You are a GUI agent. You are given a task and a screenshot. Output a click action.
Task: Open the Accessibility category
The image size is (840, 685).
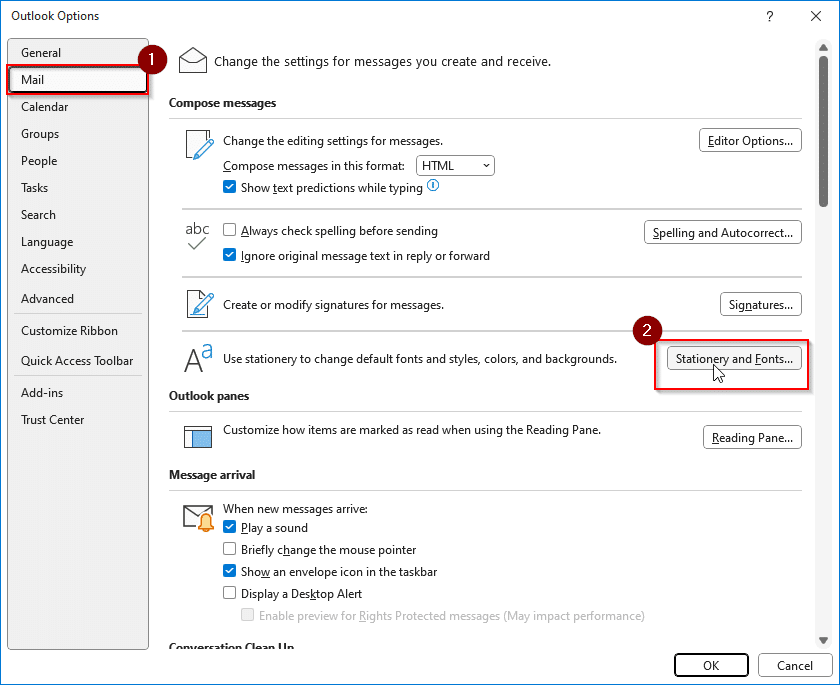pos(78,269)
